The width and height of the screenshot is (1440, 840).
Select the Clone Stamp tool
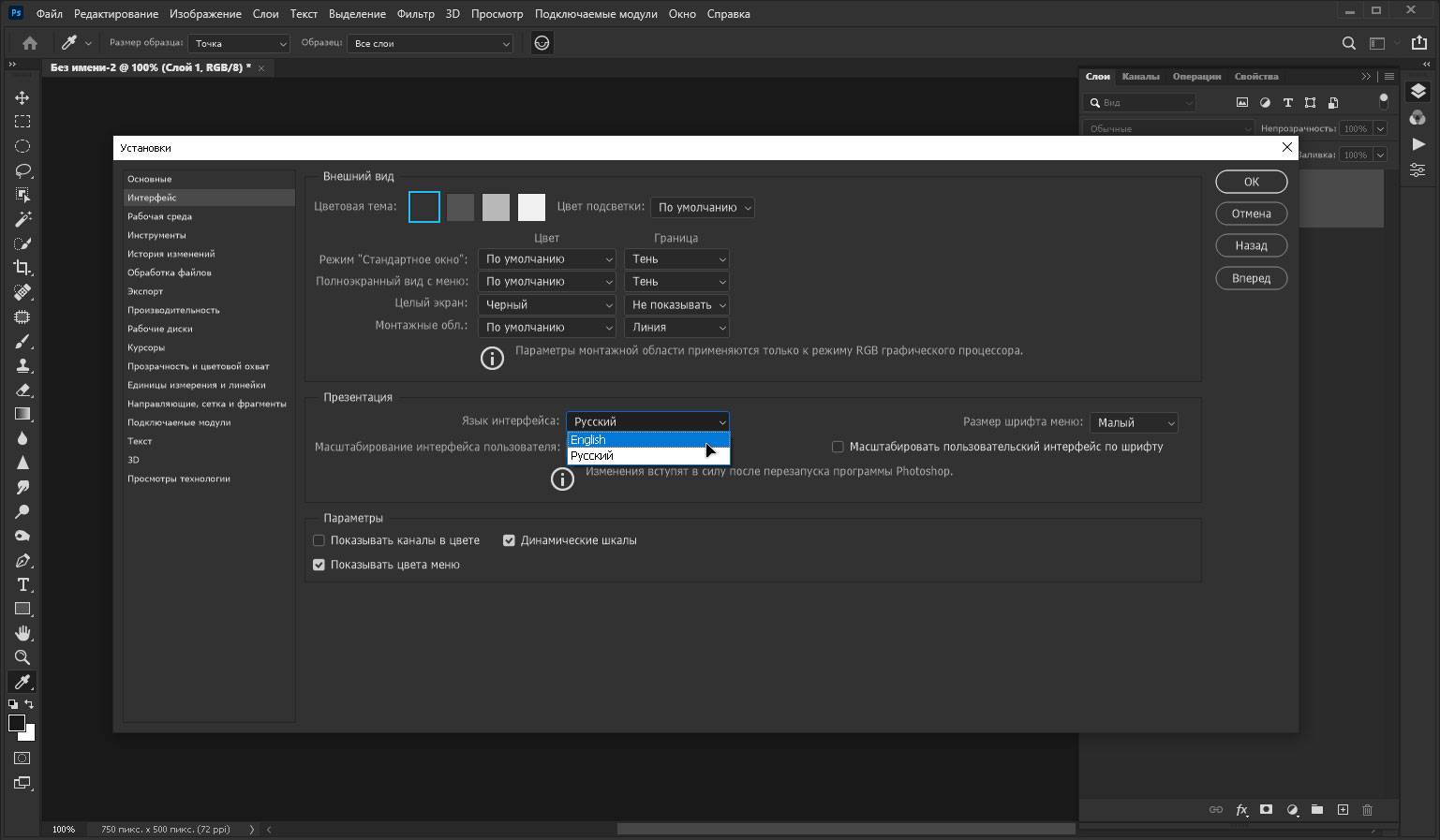[22, 365]
